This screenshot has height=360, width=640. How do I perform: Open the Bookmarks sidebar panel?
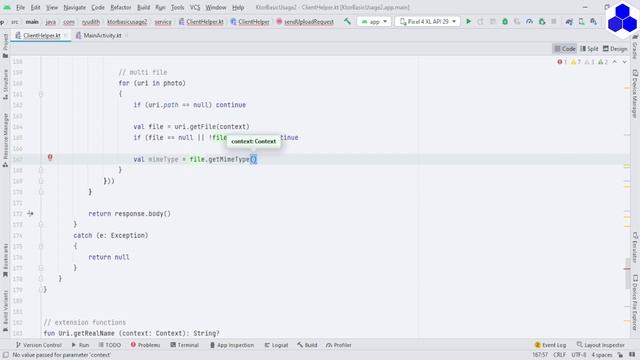[5, 260]
